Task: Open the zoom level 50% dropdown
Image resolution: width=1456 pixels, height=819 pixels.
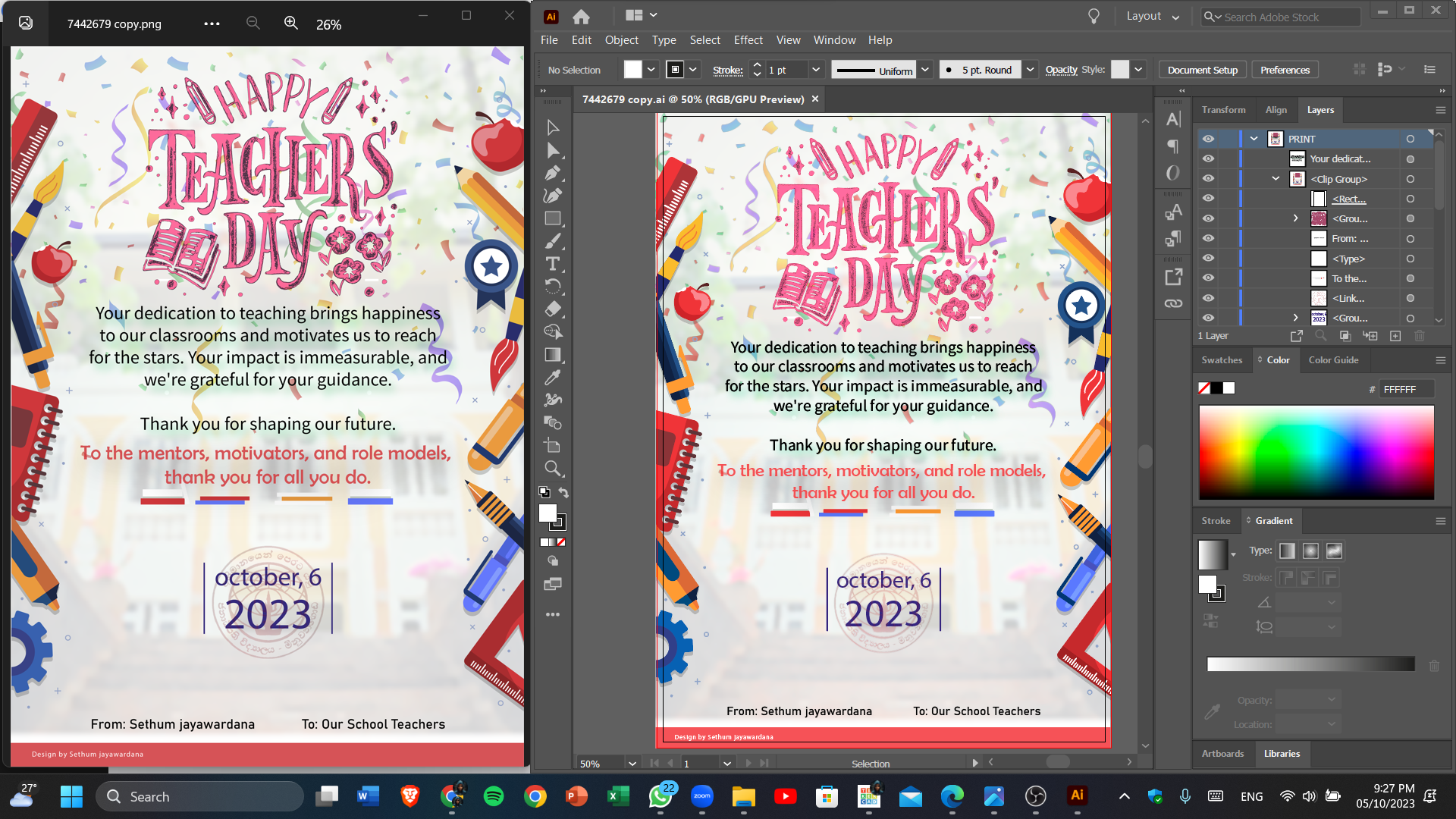Action: pyautogui.click(x=631, y=763)
